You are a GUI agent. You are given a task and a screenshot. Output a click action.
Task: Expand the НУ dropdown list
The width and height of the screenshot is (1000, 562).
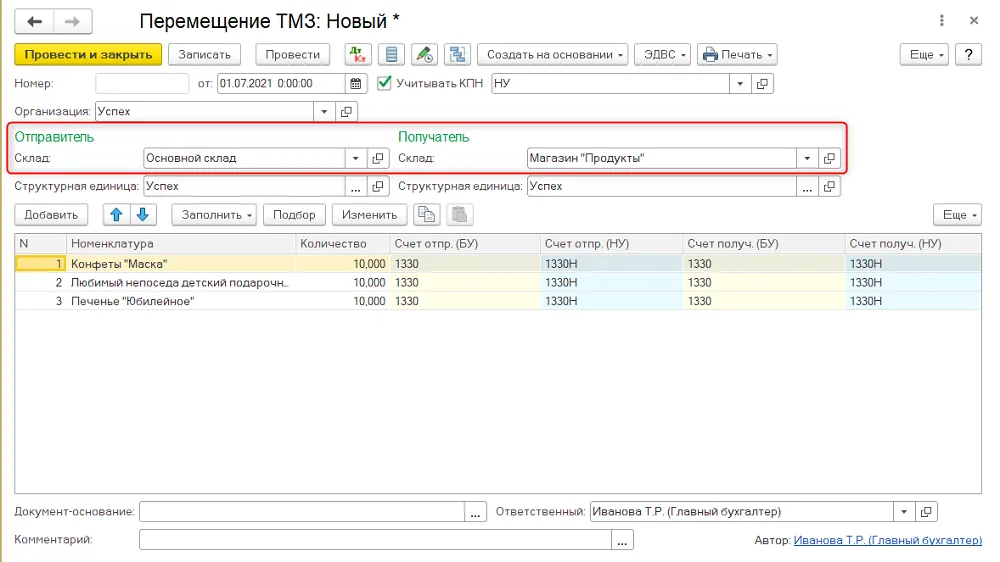tap(740, 84)
